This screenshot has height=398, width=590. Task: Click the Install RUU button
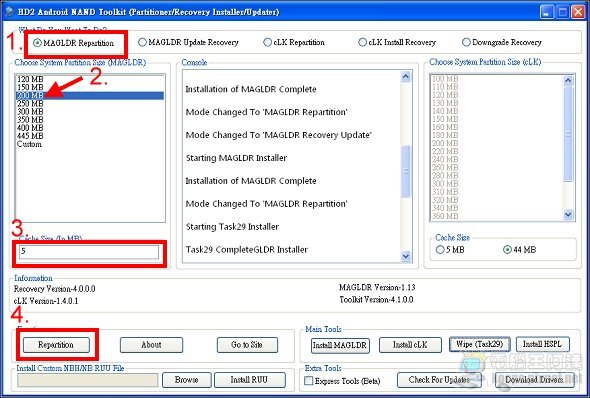click(x=249, y=380)
